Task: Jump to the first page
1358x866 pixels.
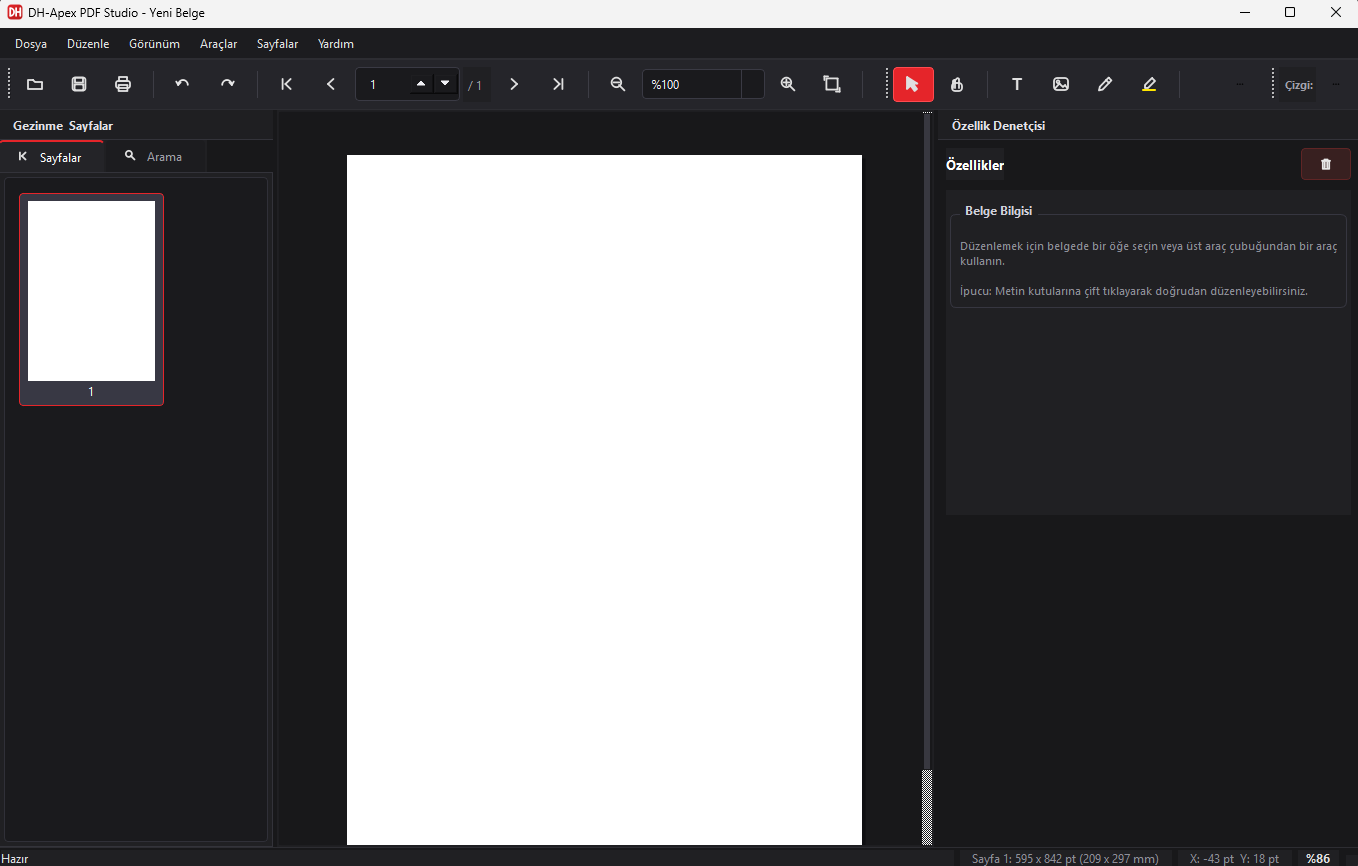Action: click(287, 85)
